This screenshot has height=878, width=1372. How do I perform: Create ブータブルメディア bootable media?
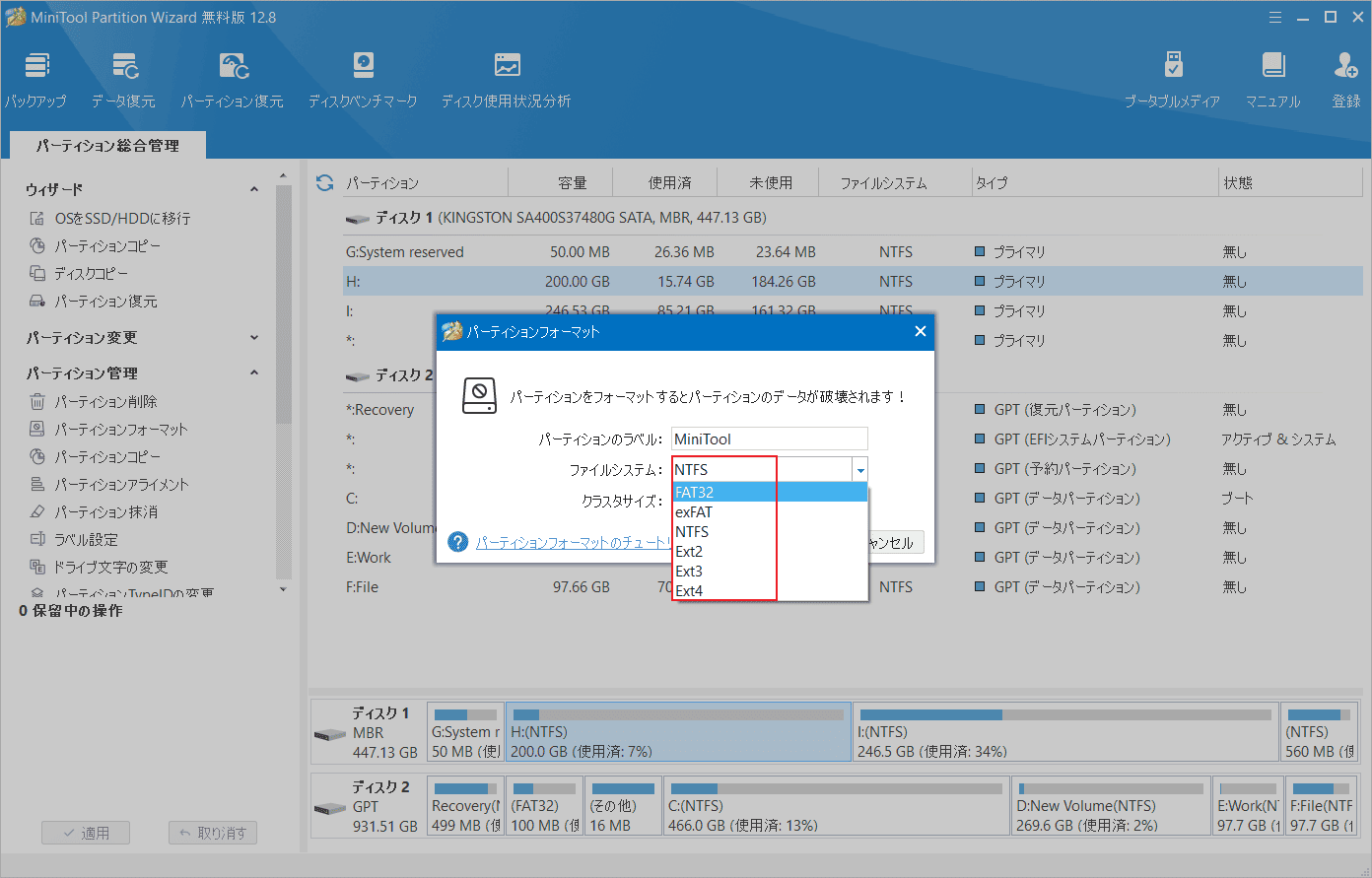1172,80
